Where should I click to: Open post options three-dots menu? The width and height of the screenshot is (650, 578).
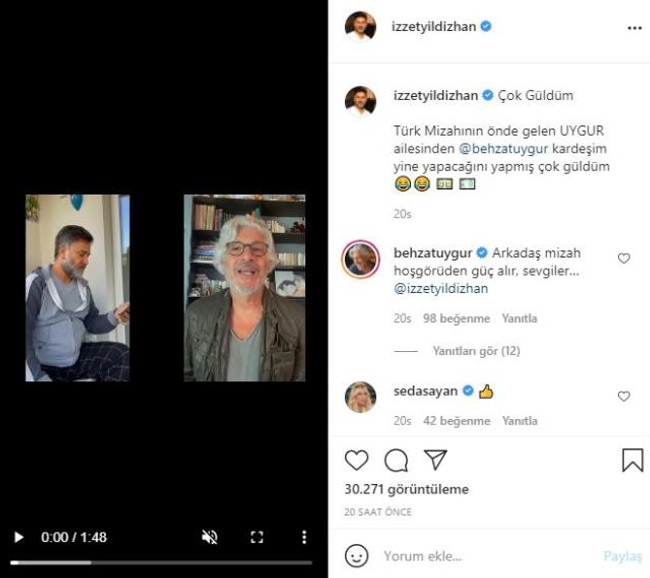pyautogui.click(x=634, y=28)
